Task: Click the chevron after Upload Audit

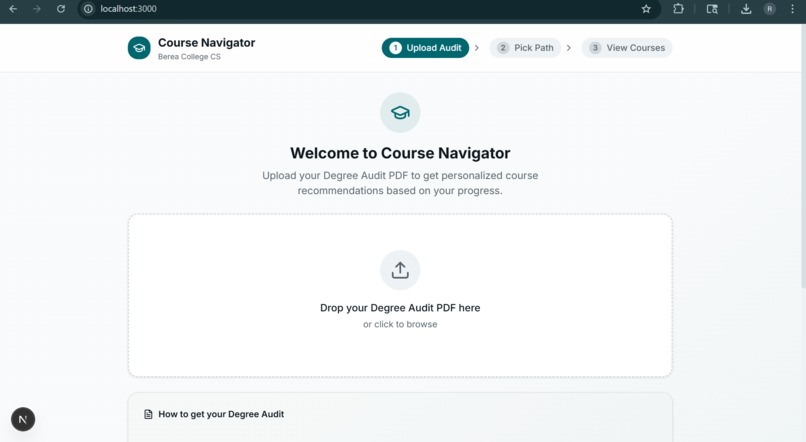Action: [x=477, y=48]
